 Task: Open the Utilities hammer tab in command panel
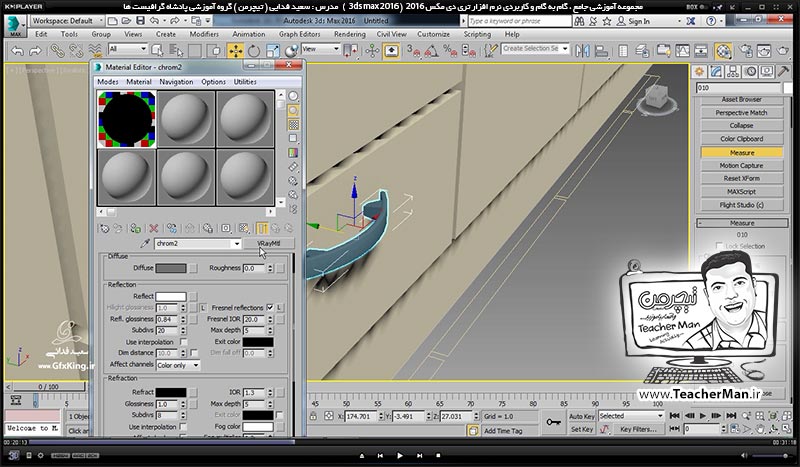(x=783, y=71)
